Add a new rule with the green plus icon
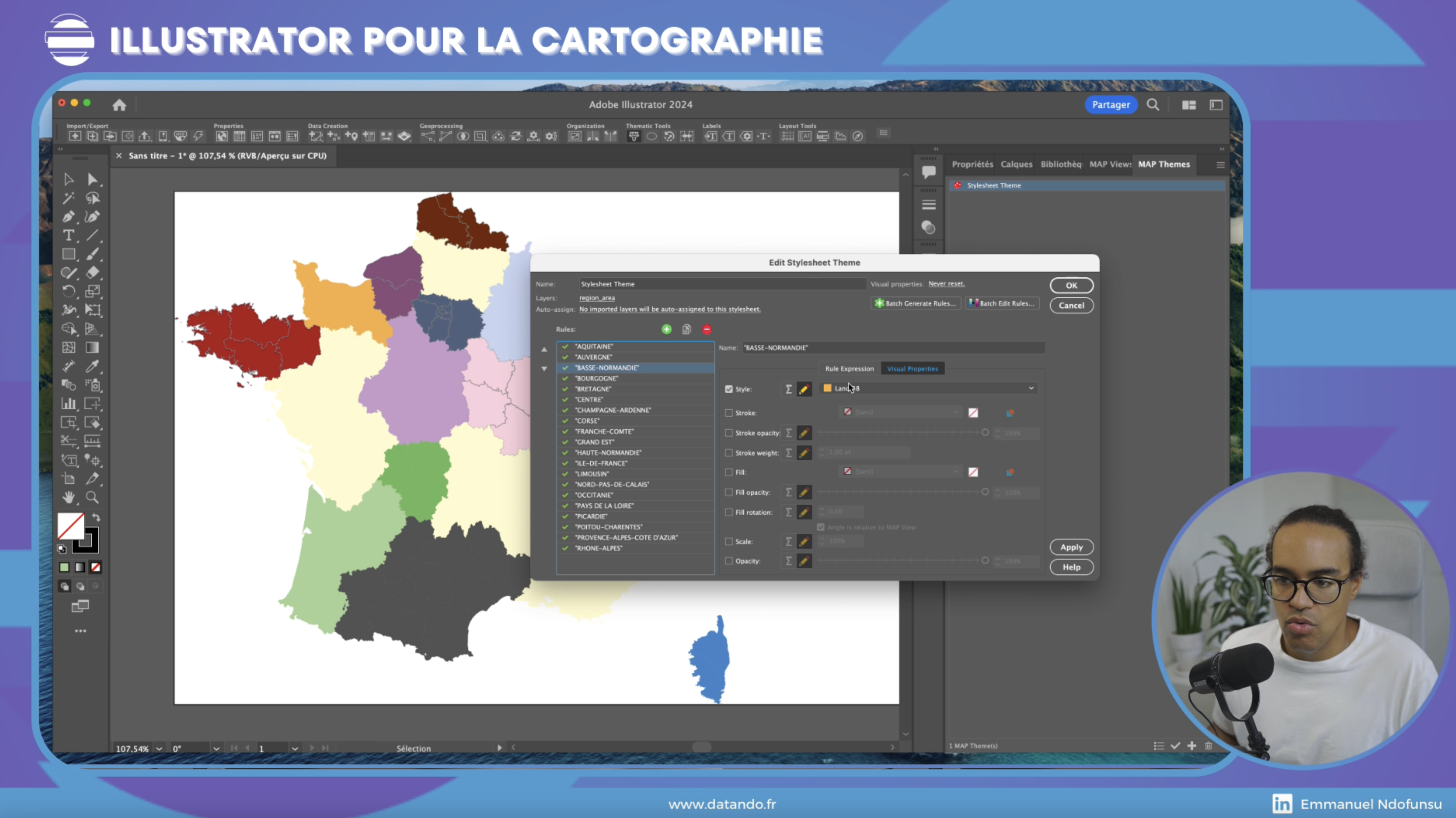Viewport: 1456px width, 818px height. tap(666, 329)
